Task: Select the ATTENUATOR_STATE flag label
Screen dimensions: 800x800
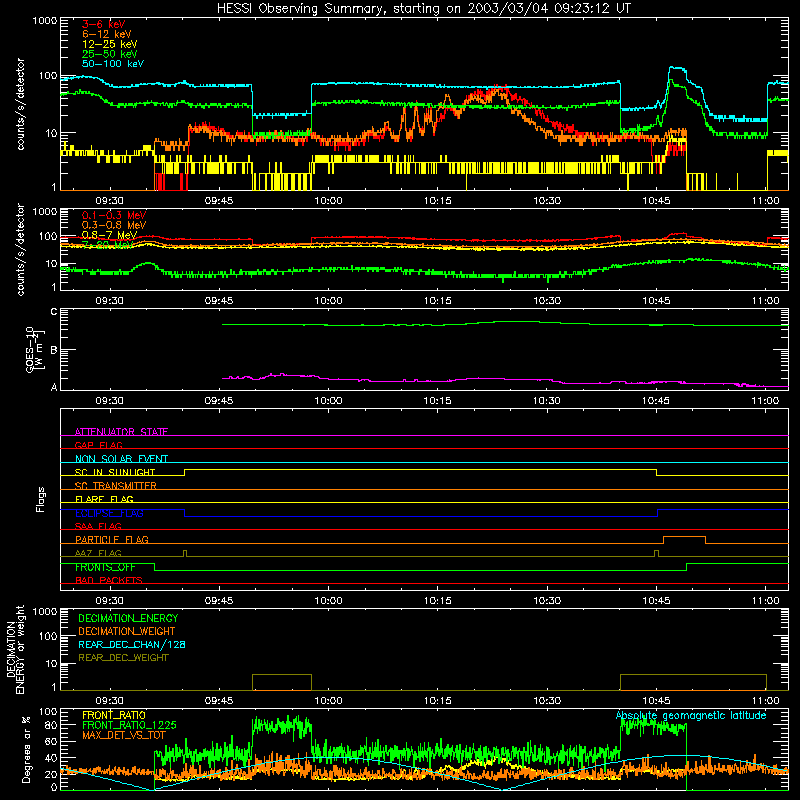Action: click(x=121, y=432)
